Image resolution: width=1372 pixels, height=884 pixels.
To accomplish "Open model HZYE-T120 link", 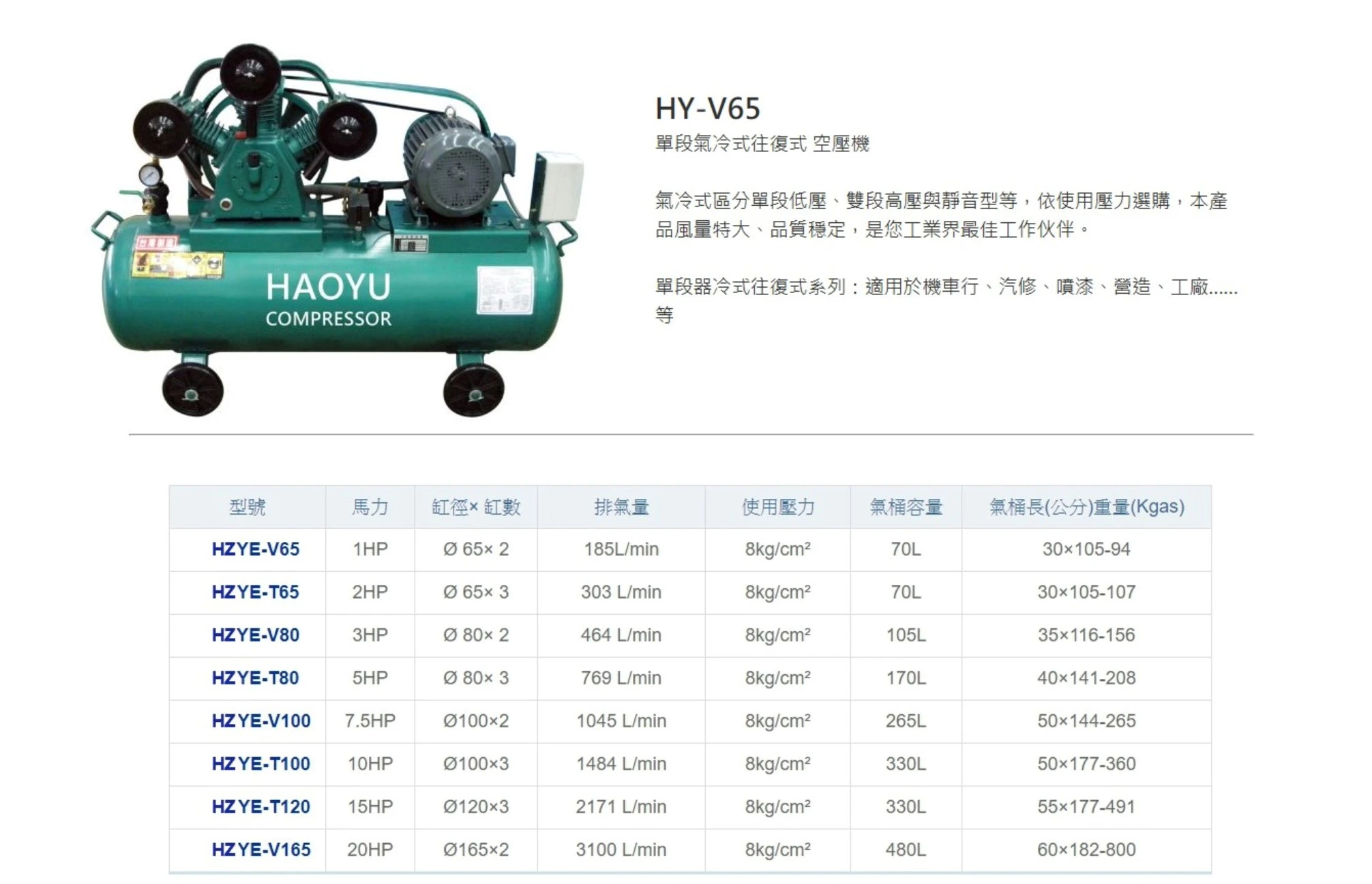I will point(260,807).
